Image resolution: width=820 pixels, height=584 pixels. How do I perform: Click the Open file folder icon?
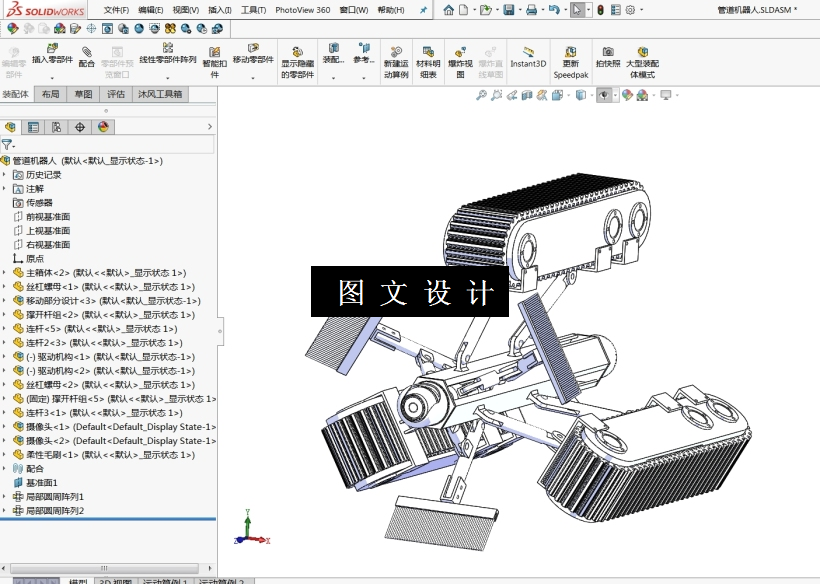tap(485, 9)
